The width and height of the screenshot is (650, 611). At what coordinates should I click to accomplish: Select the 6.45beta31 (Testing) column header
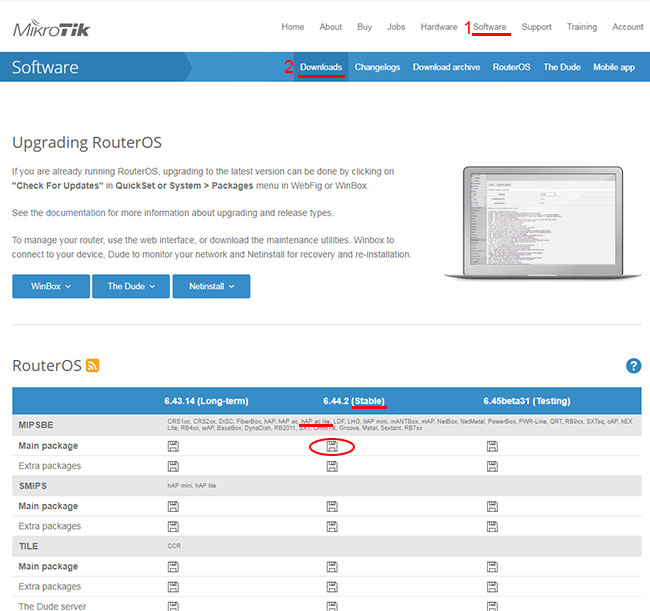526,401
